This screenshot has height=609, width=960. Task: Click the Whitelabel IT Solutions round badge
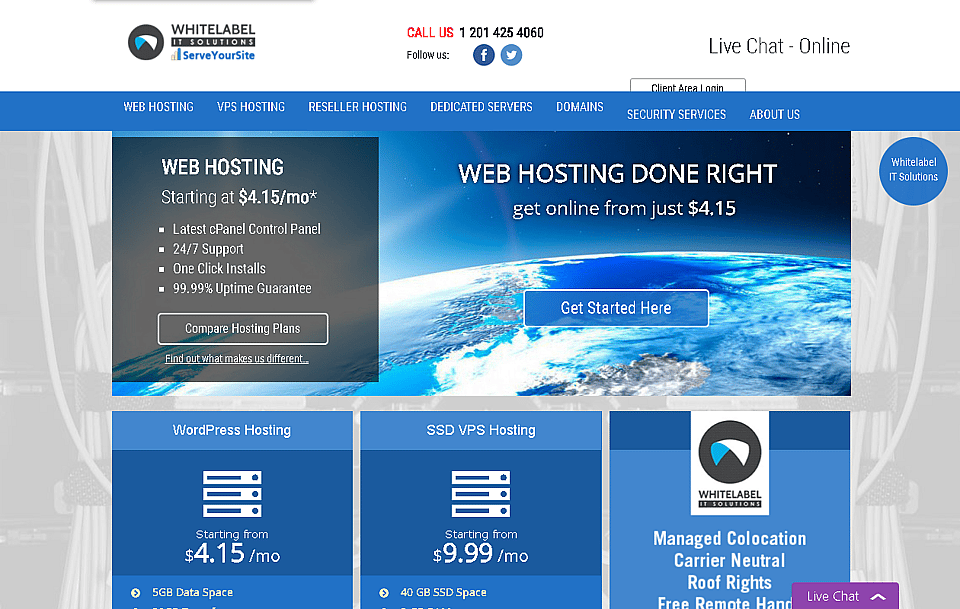[x=913, y=170]
